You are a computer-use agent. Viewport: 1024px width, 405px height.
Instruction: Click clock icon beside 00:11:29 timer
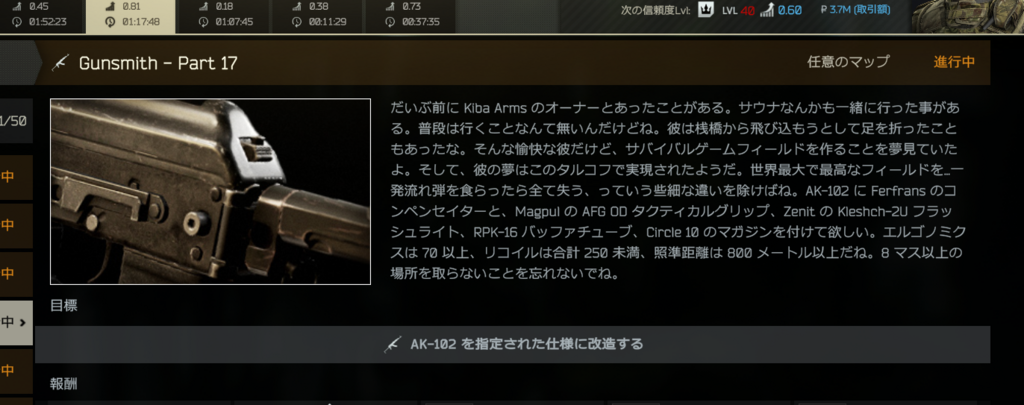coord(297,22)
